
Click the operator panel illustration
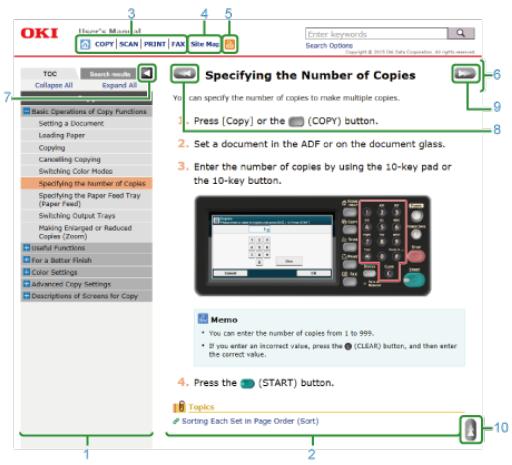coord(312,246)
